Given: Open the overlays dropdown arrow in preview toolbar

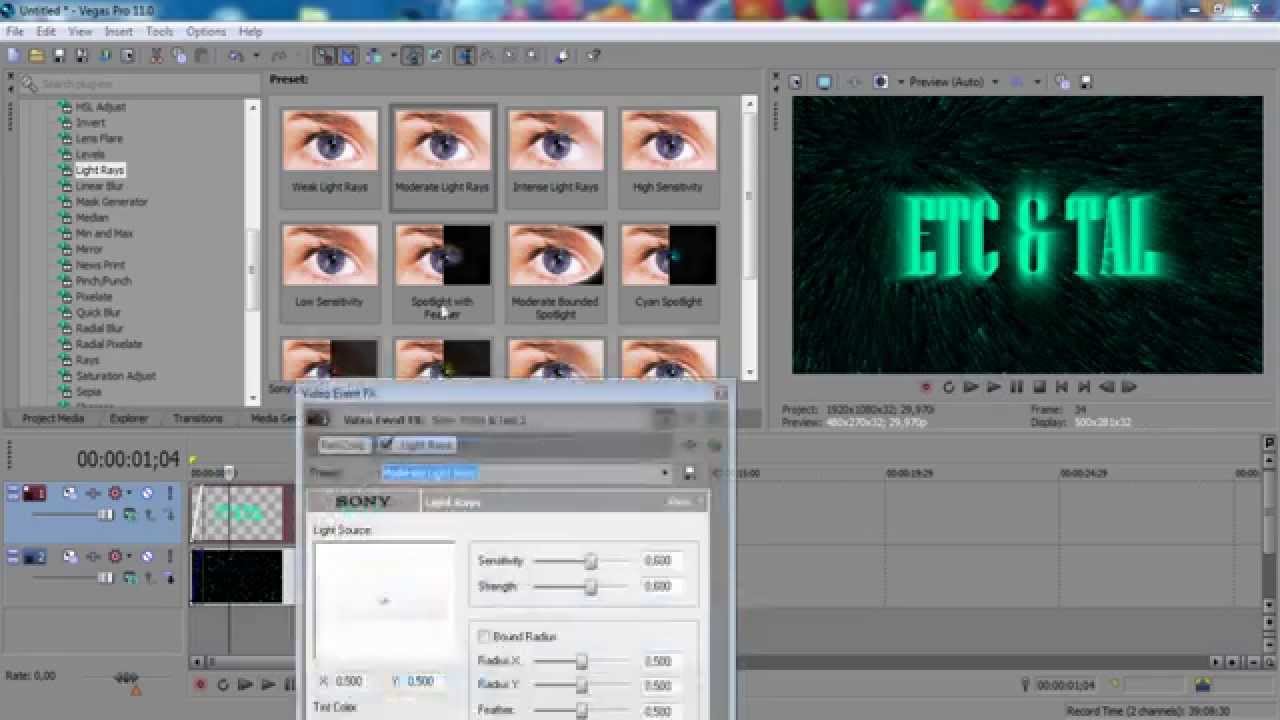Looking at the screenshot, I should pyautogui.click(x=1038, y=82).
